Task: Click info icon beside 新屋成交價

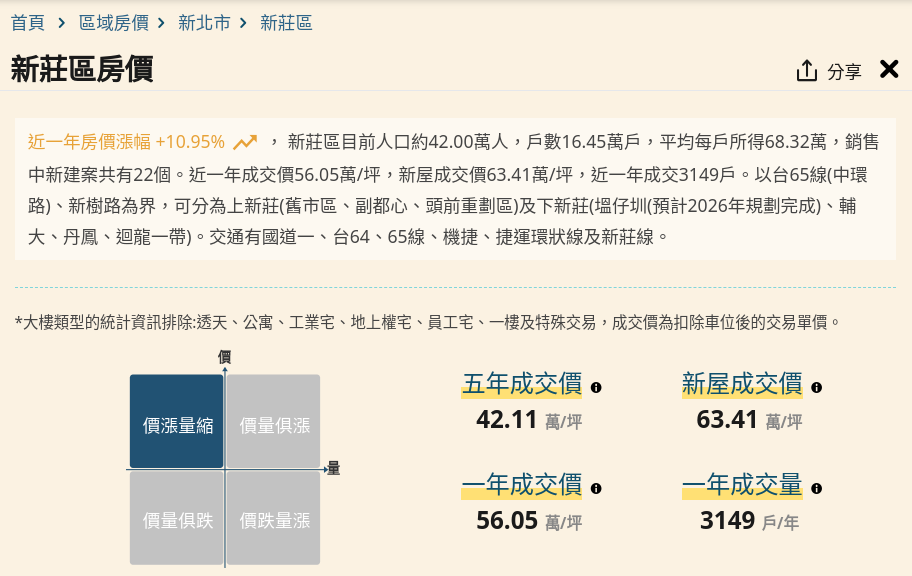Action: pos(817,387)
